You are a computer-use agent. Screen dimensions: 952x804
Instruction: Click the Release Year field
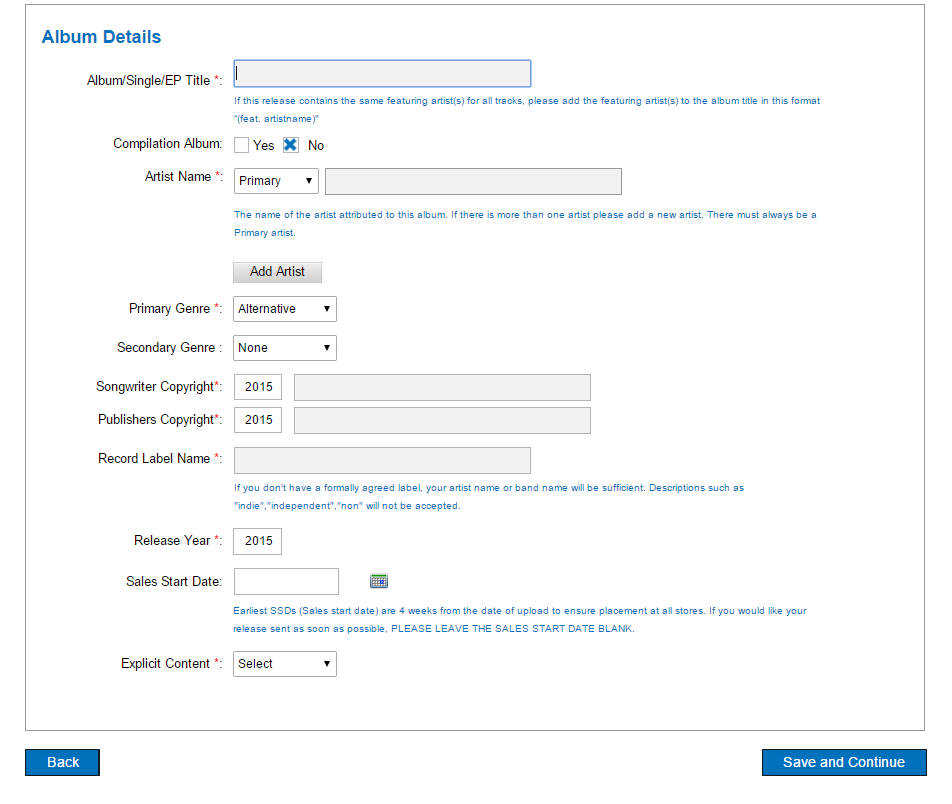tap(258, 541)
